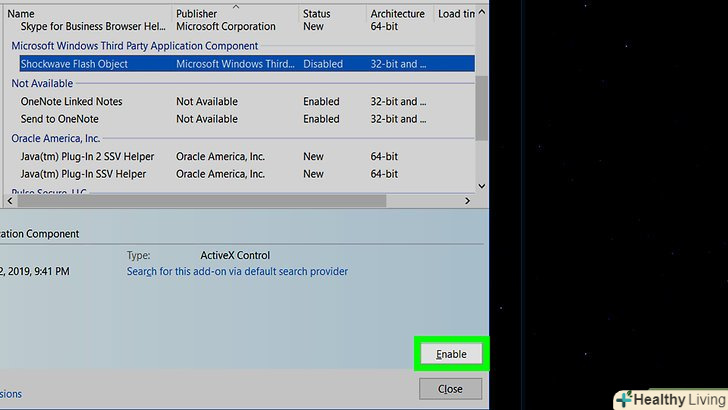
Task: Select the OneNote Linked Notes add-on
Action: 69,101
